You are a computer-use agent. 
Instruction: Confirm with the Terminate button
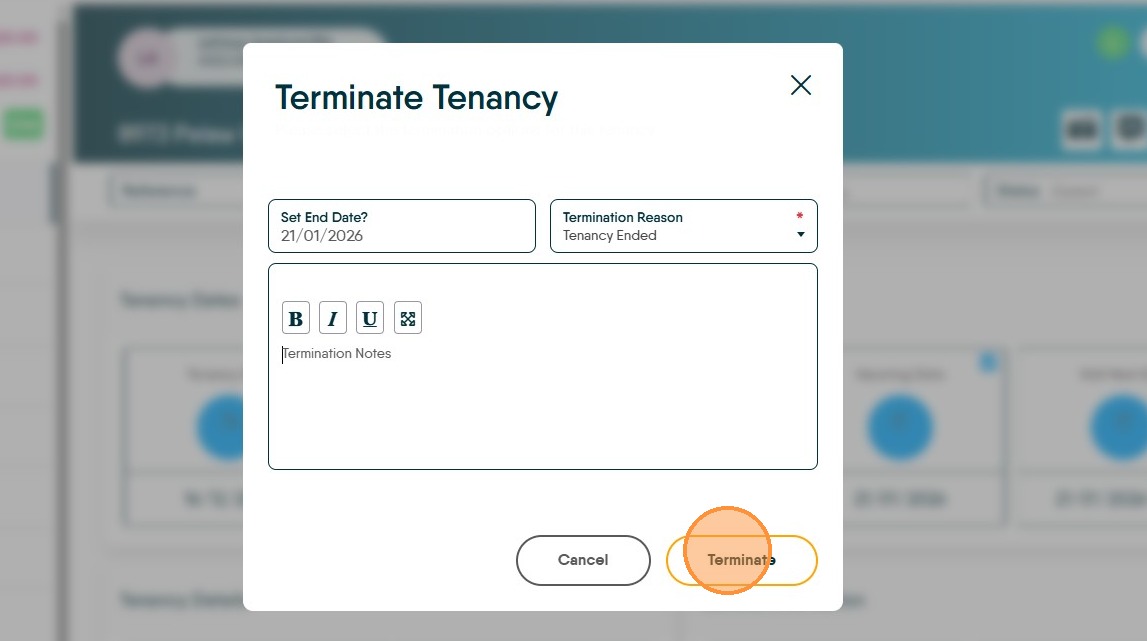742,561
